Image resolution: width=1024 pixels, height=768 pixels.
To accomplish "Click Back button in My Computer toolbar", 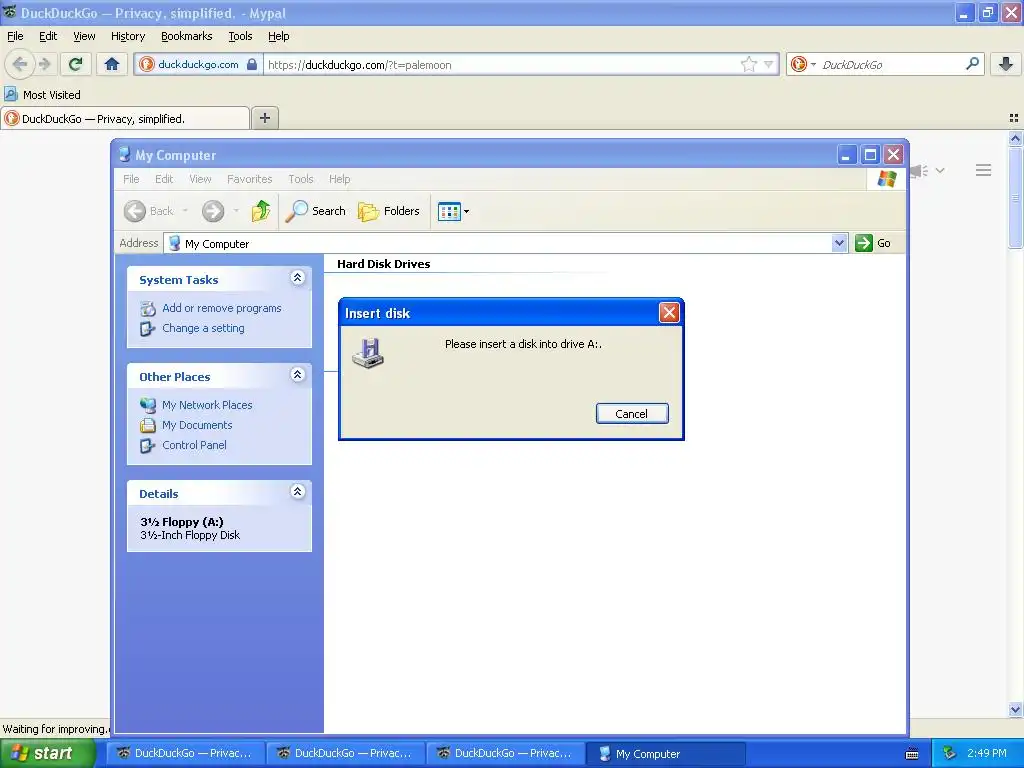I will click(x=148, y=211).
